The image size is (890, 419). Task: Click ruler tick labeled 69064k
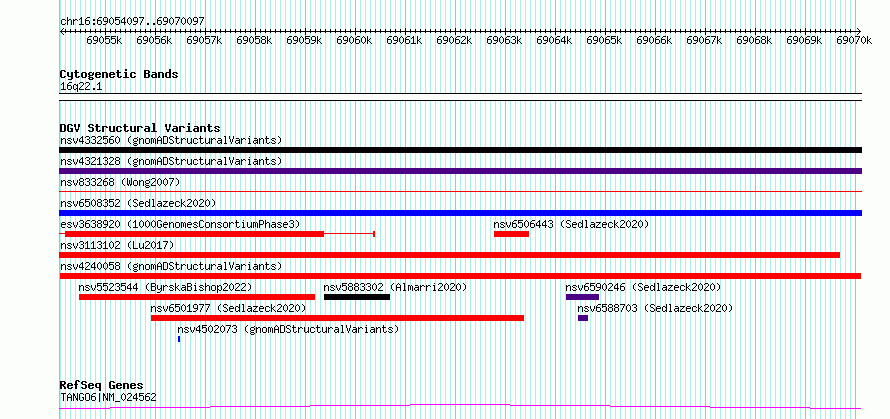[554, 40]
